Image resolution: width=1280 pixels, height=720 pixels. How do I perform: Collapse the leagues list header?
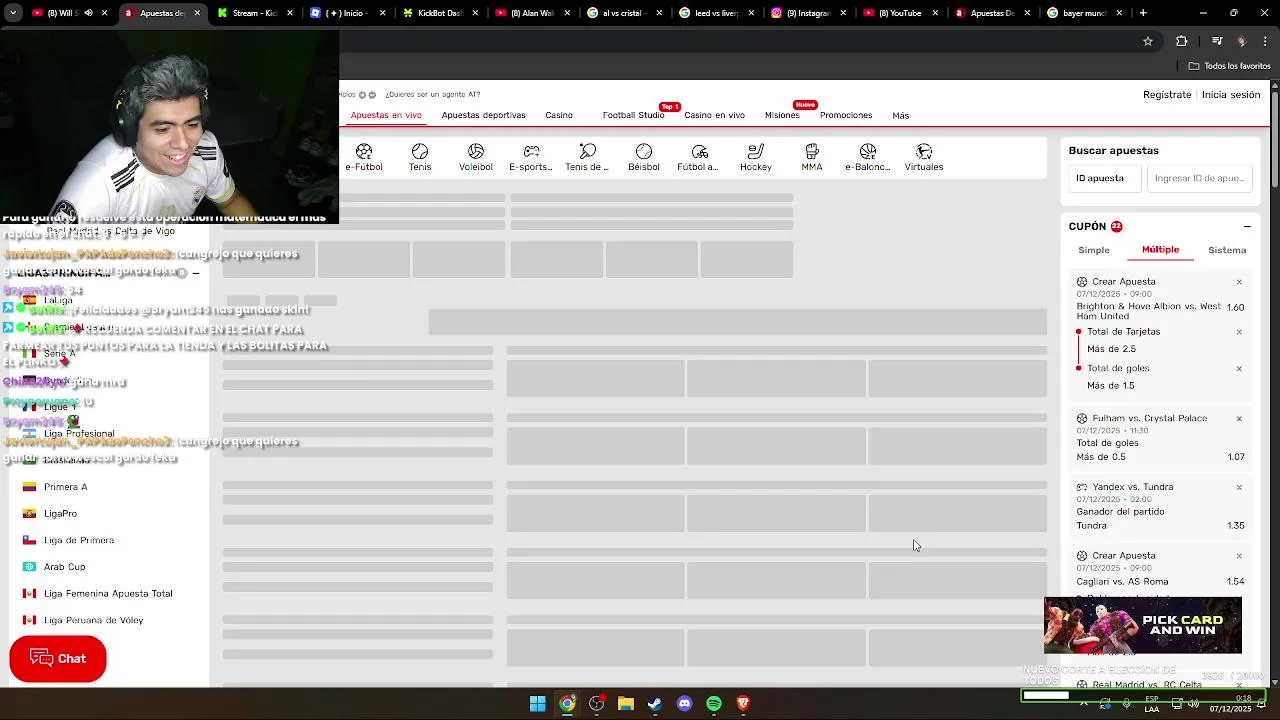[196, 273]
